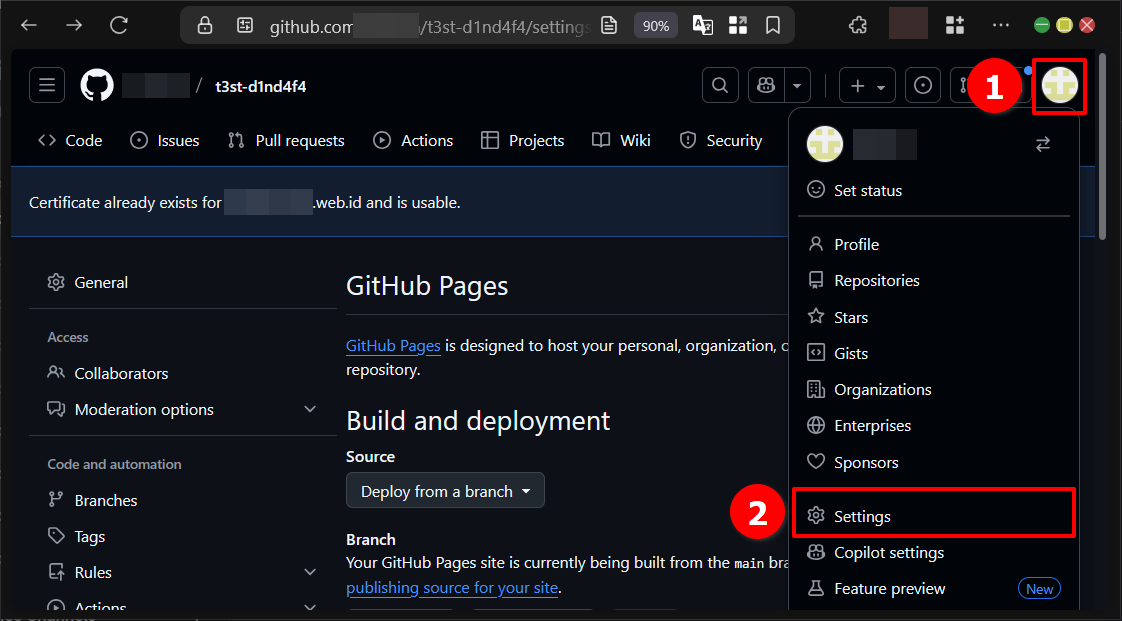This screenshot has height=621, width=1122.
Task: Open the publishing source for your site link
Action: pos(452,587)
